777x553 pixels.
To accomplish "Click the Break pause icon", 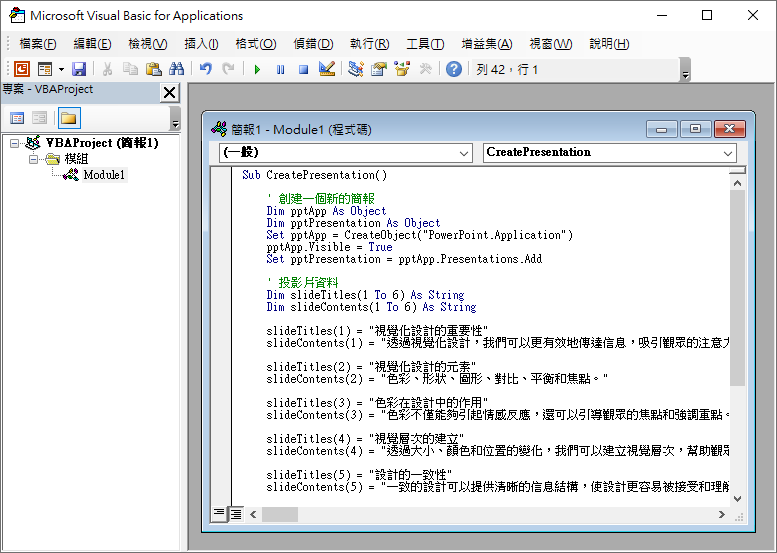I will (x=280, y=69).
